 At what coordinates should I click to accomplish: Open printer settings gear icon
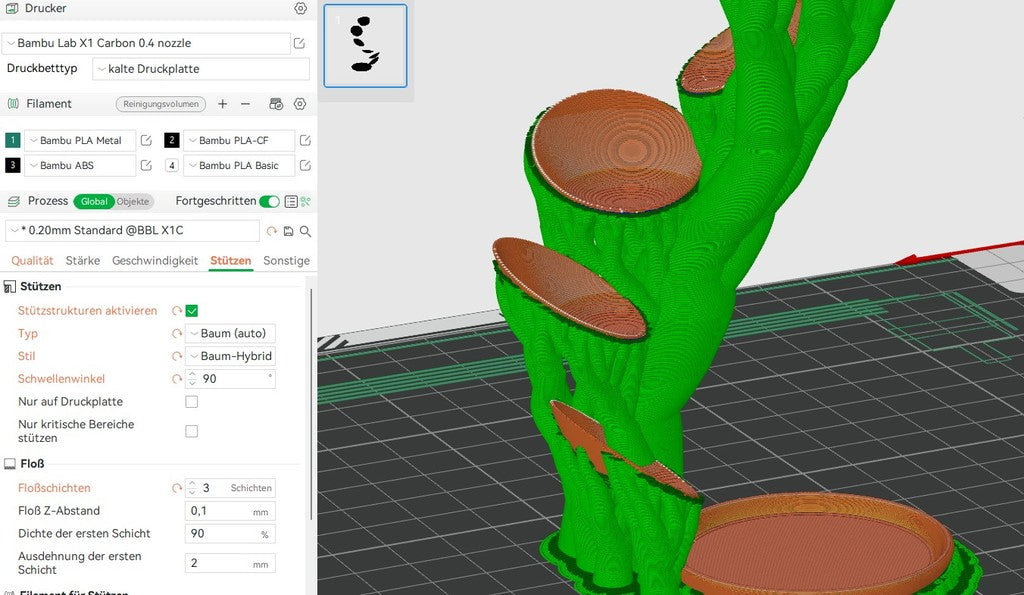pos(300,8)
